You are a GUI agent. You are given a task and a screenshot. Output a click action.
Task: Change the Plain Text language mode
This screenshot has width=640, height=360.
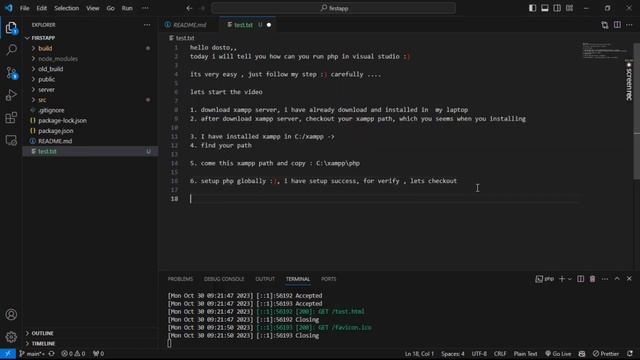tap(525, 353)
